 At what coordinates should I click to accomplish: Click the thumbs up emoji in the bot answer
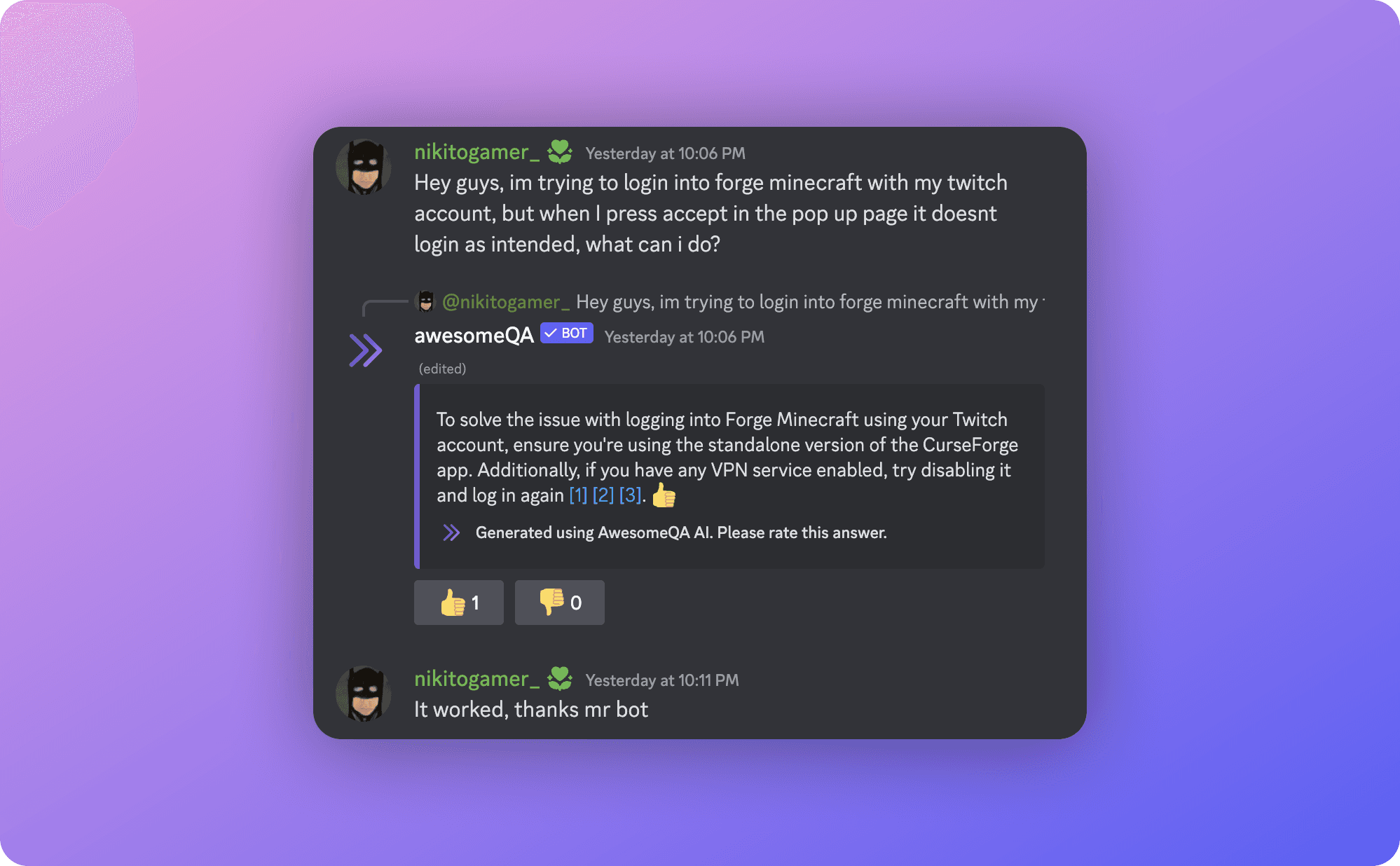pyautogui.click(x=664, y=496)
